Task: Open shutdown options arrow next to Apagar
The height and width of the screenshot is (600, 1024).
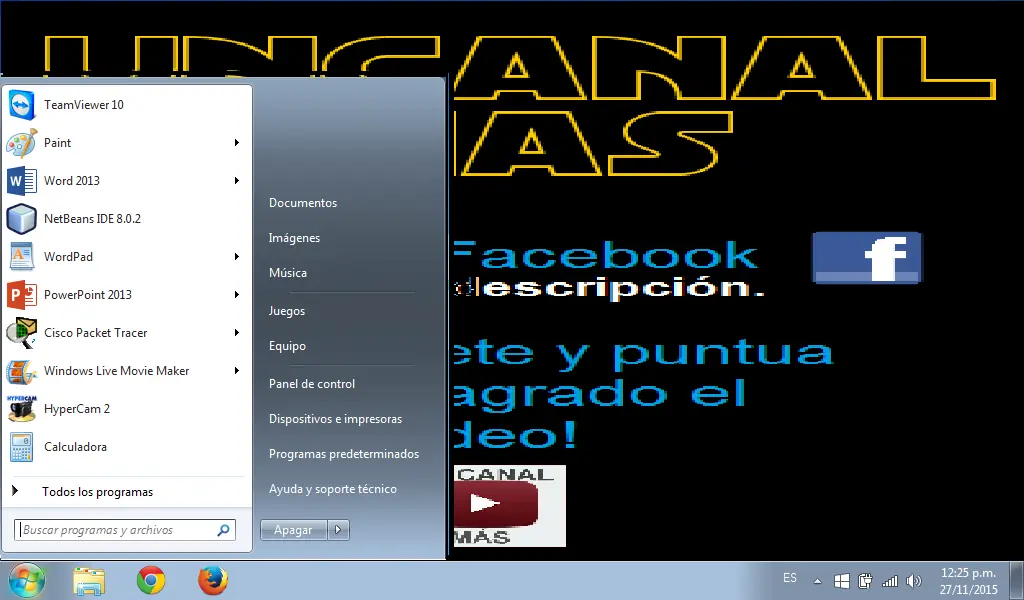Action: pyautogui.click(x=338, y=529)
